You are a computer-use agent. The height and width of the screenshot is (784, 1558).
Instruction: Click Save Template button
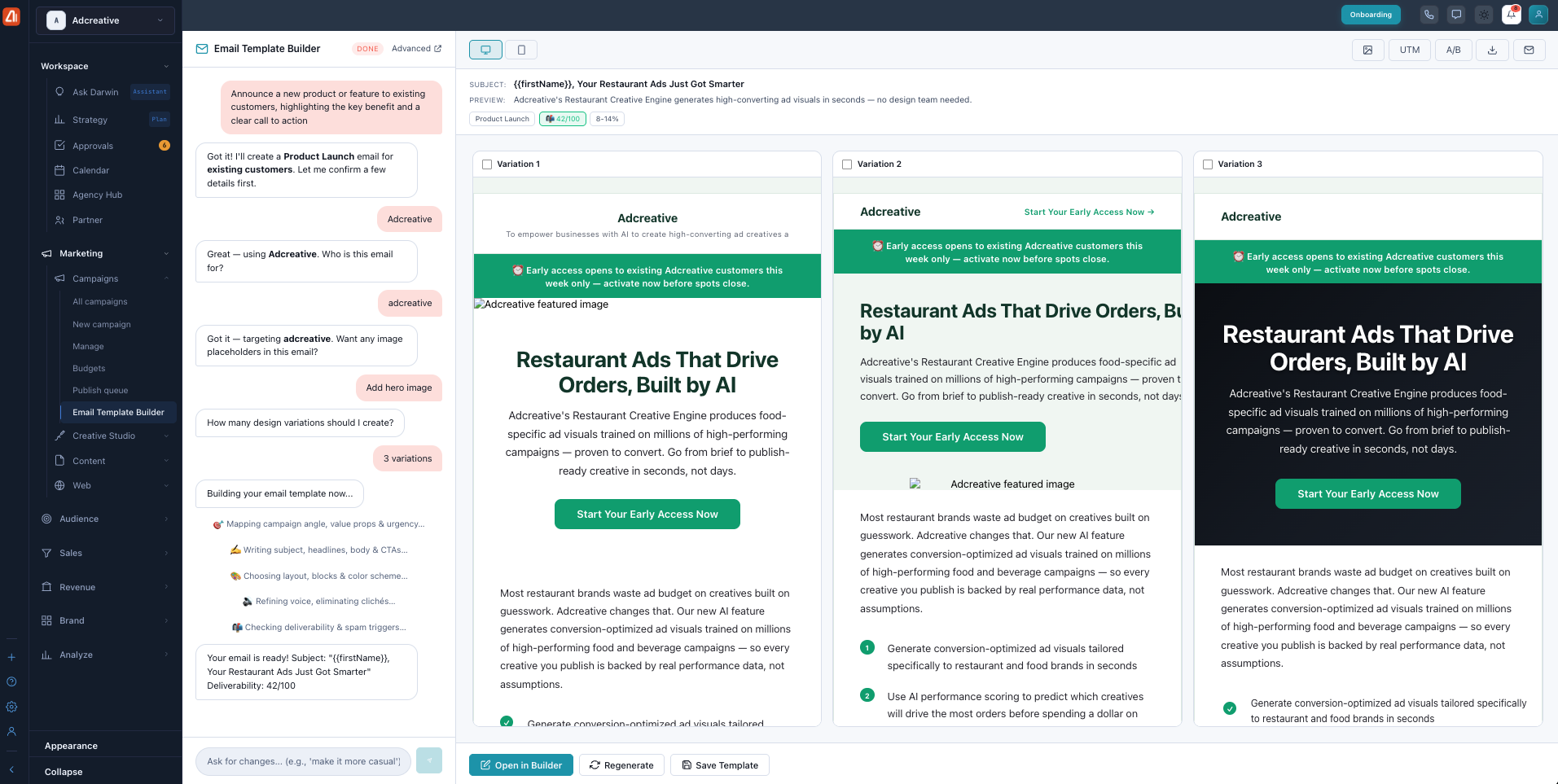coord(720,765)
